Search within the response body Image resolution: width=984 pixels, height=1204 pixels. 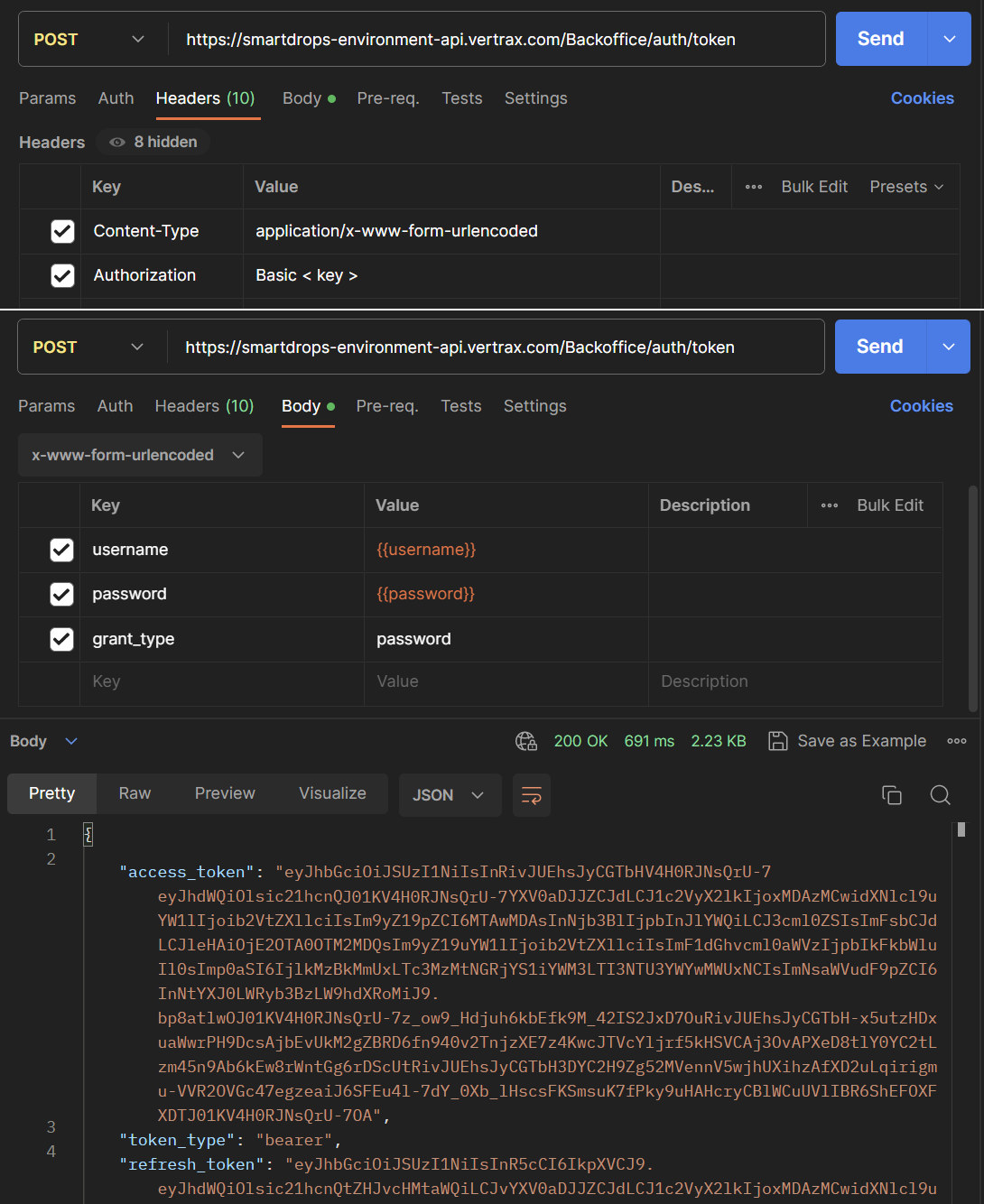[x=940, y=794]
